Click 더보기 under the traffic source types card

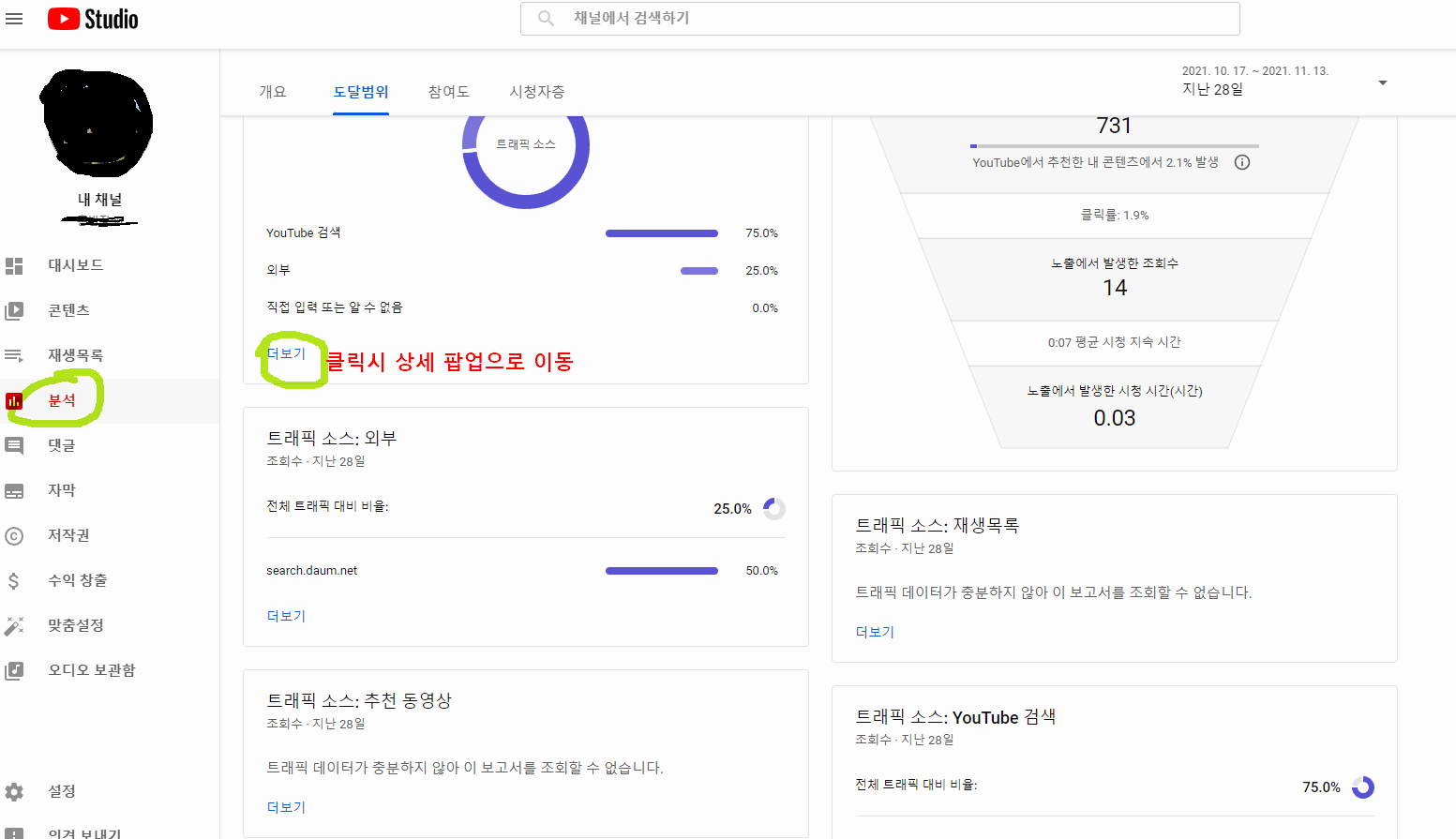(x=286, y=353)
